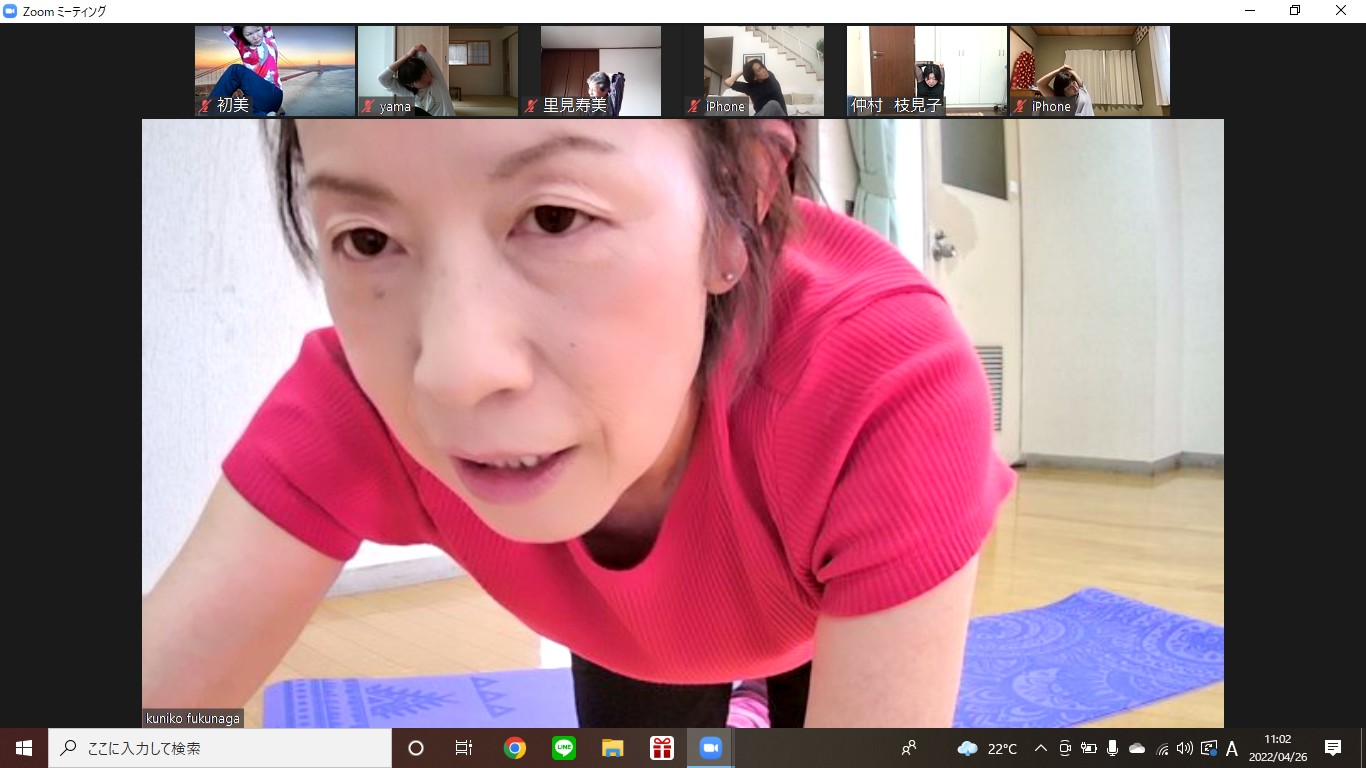Open Task View on the taskbar
This screenshot has height=768, width=1366.
tap(464, 748)
